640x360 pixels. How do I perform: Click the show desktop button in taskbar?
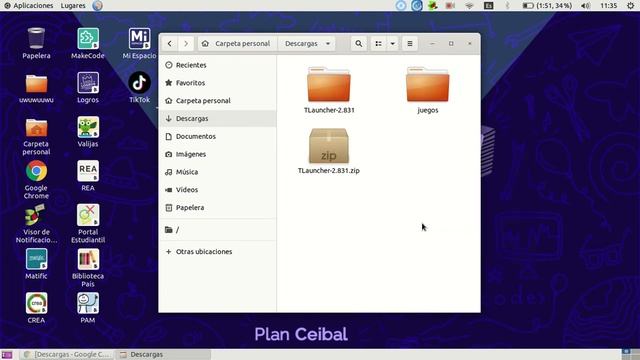6,354
